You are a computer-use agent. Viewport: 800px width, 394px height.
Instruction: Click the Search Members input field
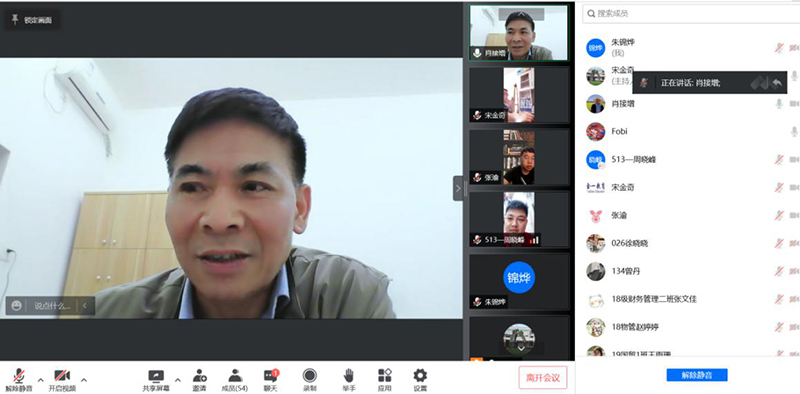click(x=691, y=13)
